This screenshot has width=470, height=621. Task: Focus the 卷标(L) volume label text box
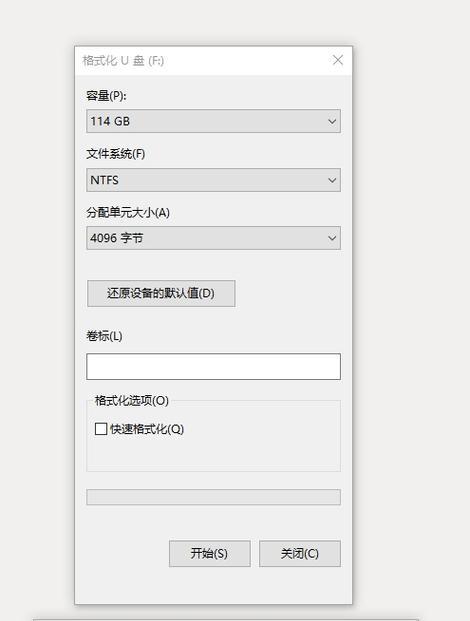[213, 367]
